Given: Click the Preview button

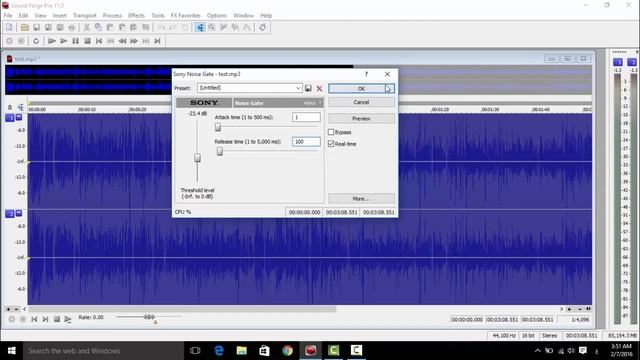Looking at the screenshot, I should (361, 118).
